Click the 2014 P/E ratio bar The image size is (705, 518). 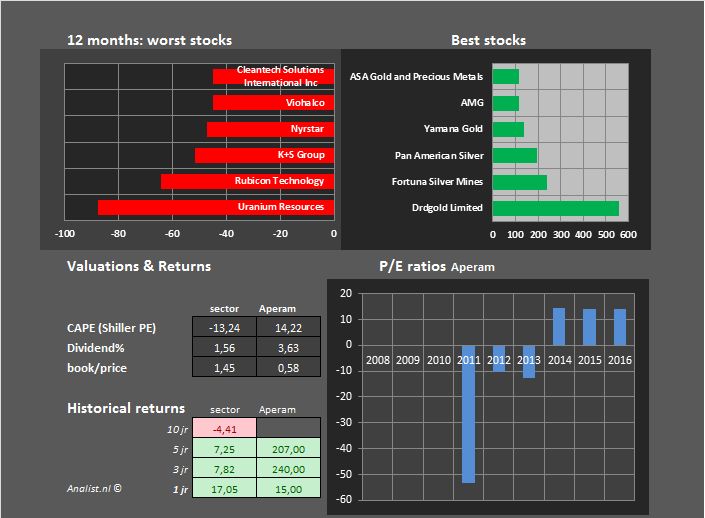(x=559, y=327)
